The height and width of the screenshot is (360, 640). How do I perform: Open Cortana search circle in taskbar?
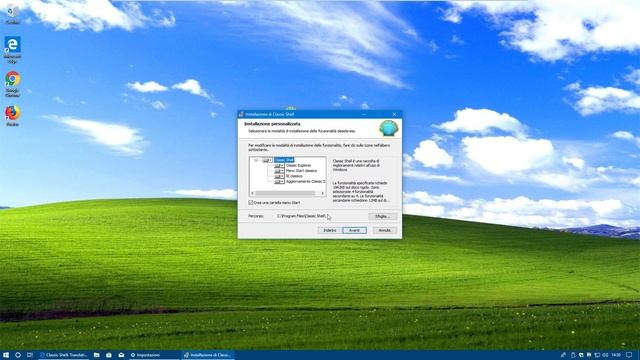18,355
